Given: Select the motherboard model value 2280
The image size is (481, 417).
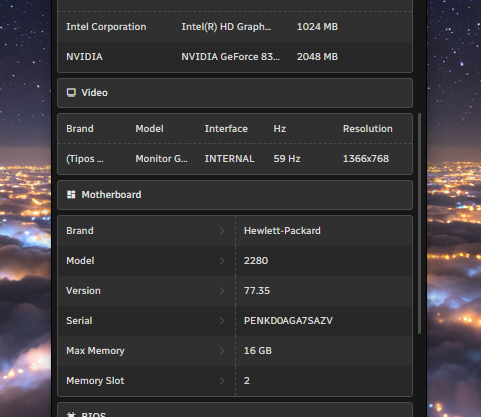Looking at the screenshot, I should (x=256, y=261).
